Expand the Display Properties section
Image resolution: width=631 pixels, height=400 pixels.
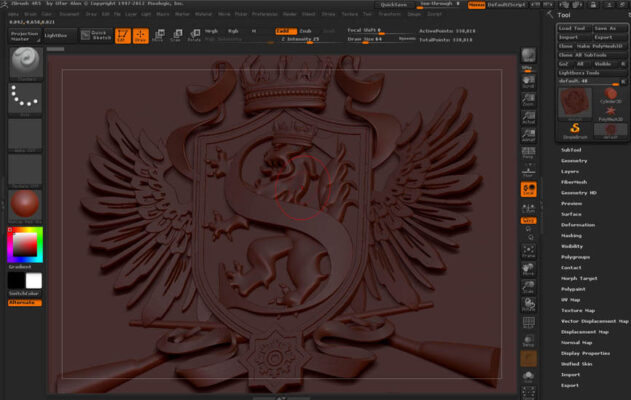[586, 353]
